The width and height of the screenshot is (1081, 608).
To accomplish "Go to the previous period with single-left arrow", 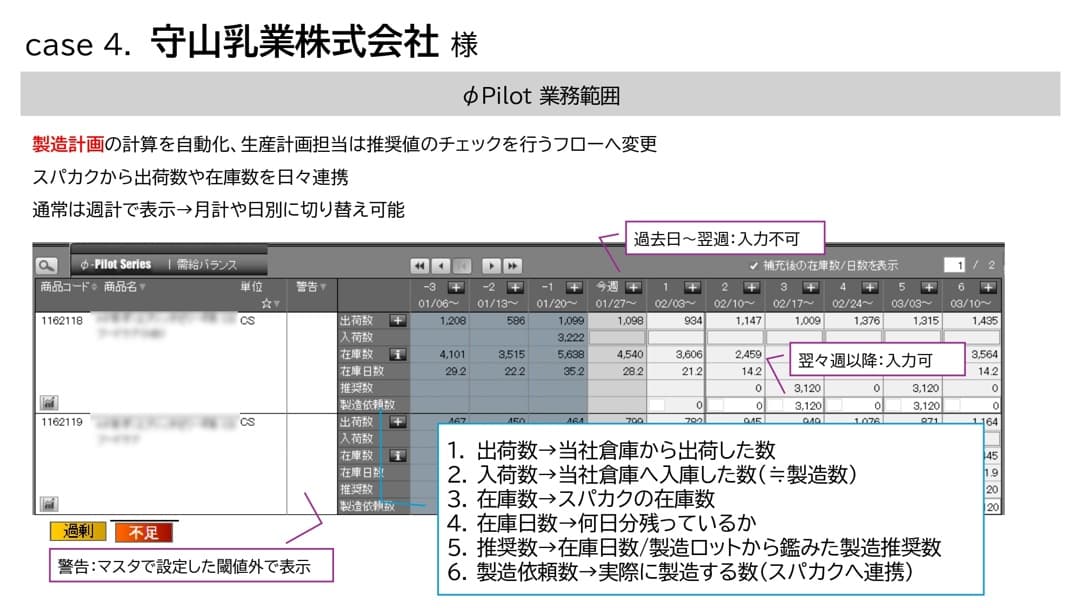I will 441,266.
